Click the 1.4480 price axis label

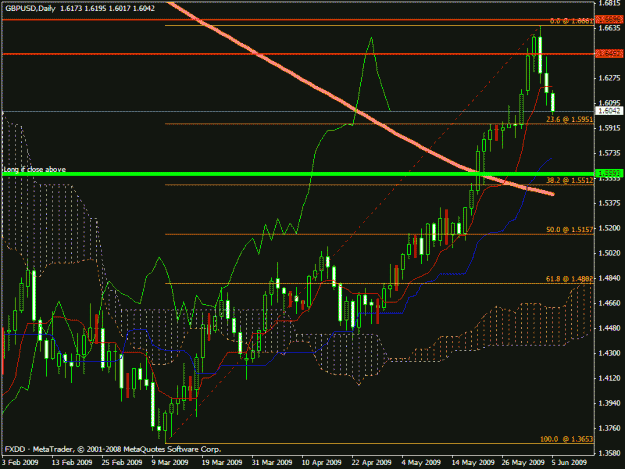[x=609, y=328]
